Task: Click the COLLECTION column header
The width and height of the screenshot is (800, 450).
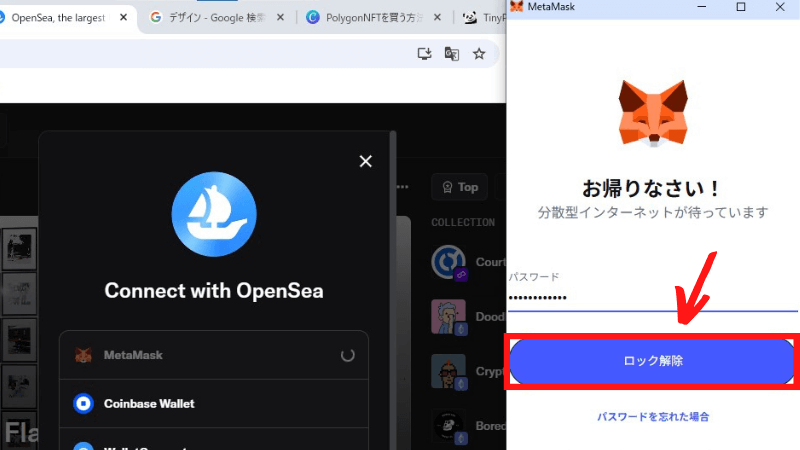Action: click(463, 222)
